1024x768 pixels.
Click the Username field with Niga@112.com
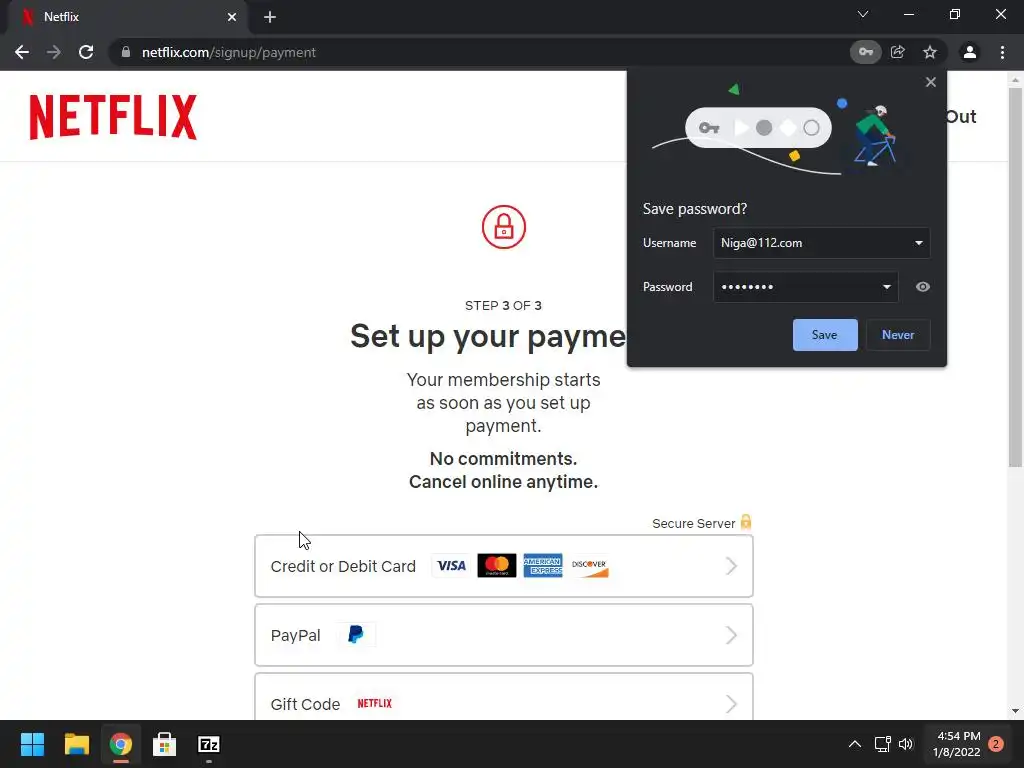(822, 243)
